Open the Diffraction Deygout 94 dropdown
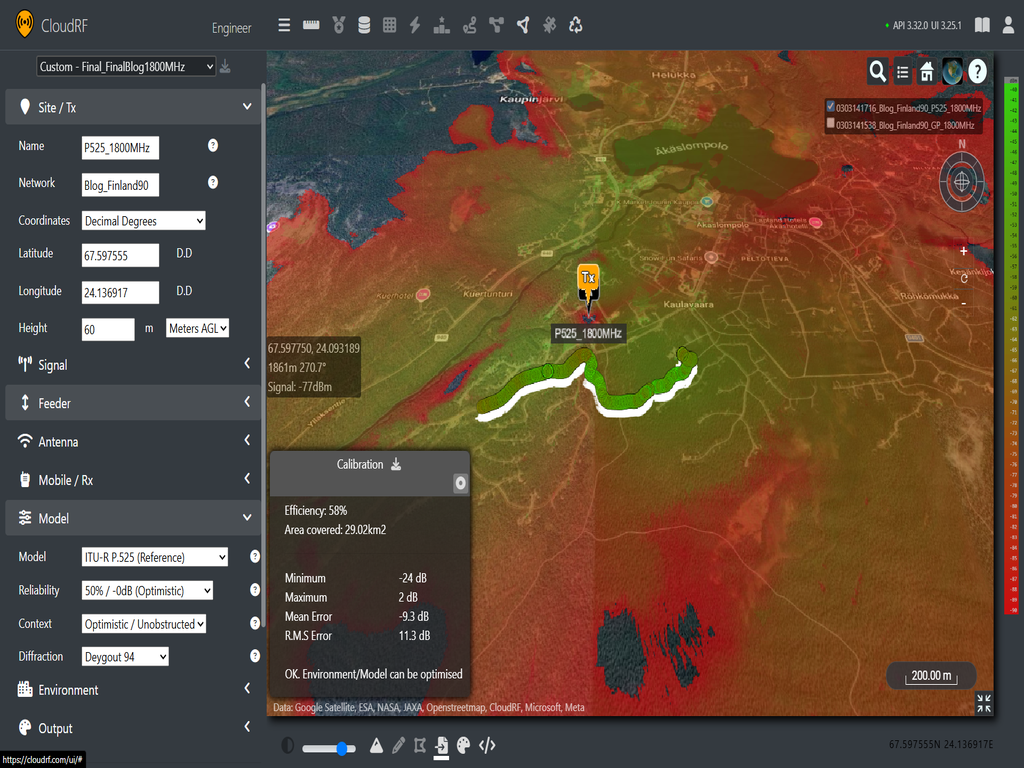Image resolution: width=1024 pixels, height=768 pixels. tap(125, 657)
